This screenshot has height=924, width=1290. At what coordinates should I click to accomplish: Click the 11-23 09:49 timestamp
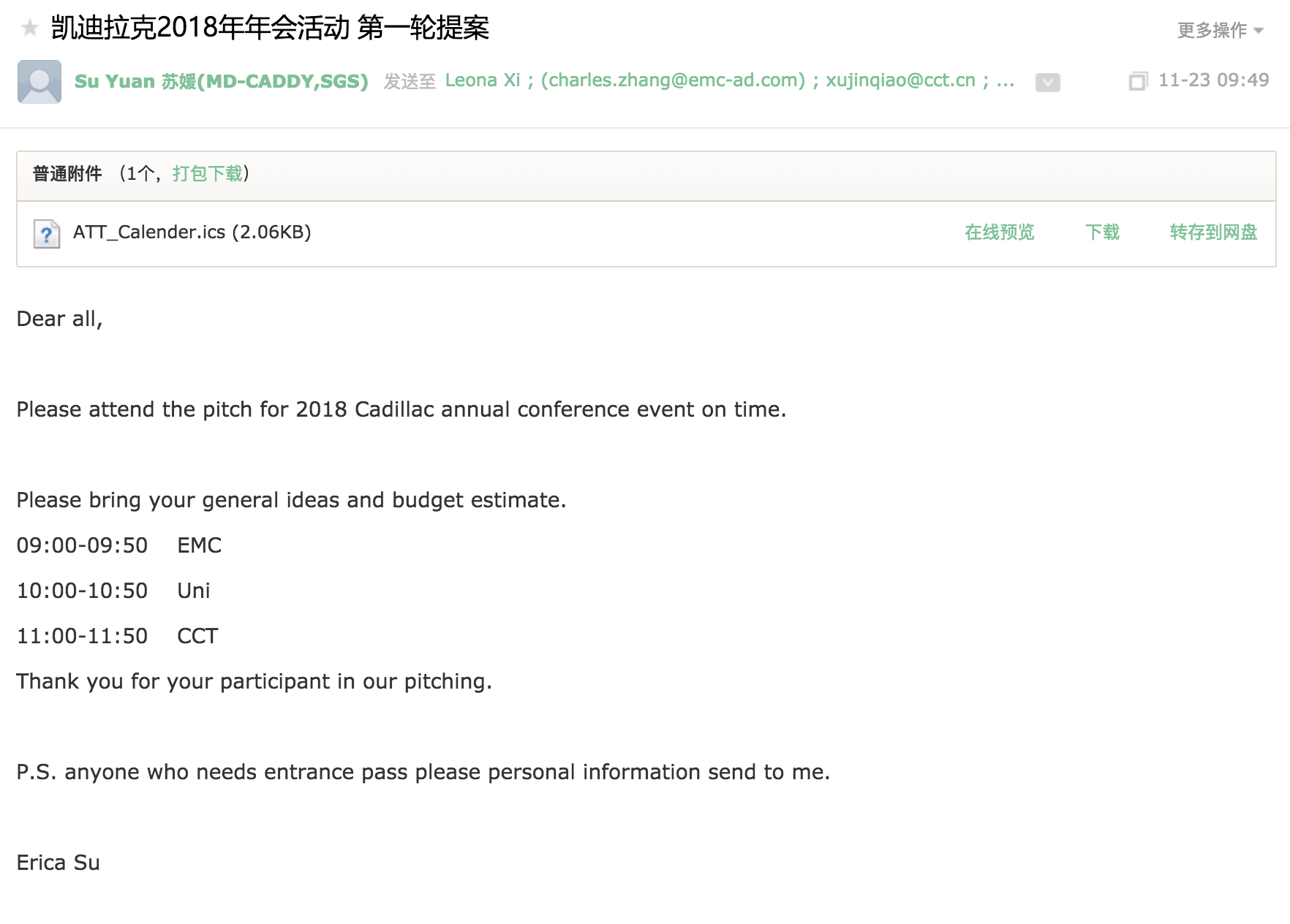1213,80
